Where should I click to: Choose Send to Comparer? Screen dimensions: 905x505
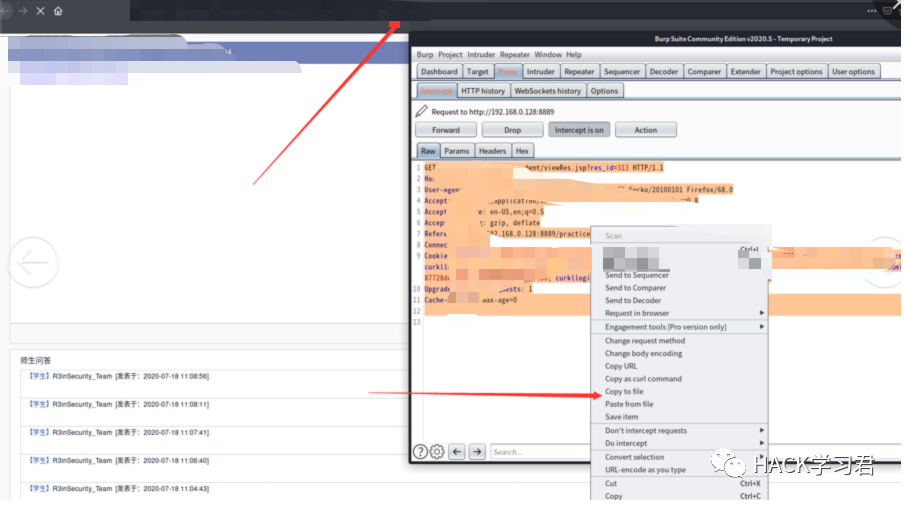tap(679, 287)
